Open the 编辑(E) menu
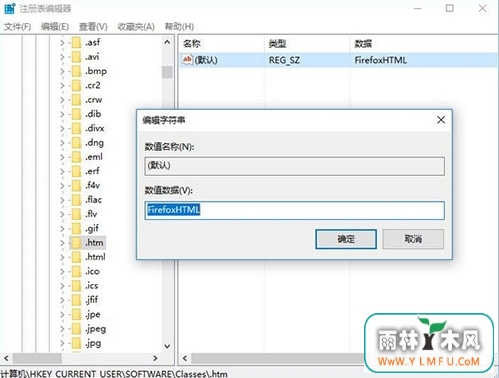Viewport: 499px width, 378px height. [55, 27]
